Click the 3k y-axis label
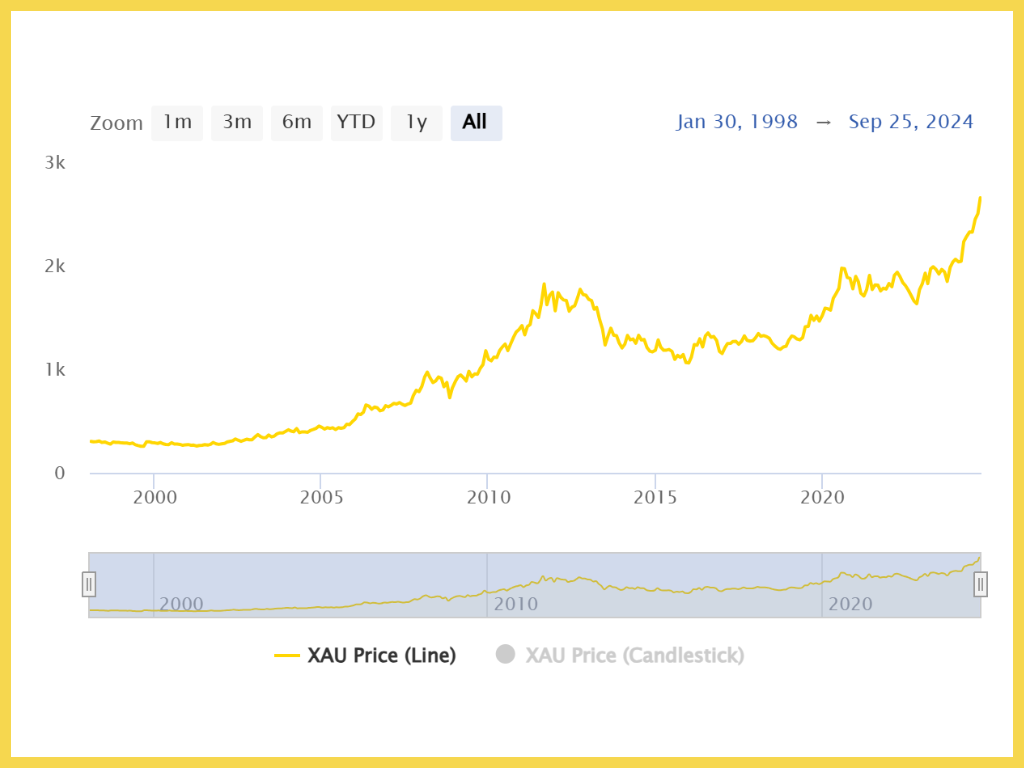This screenshot has height=768, width=1024. [55, 163]
